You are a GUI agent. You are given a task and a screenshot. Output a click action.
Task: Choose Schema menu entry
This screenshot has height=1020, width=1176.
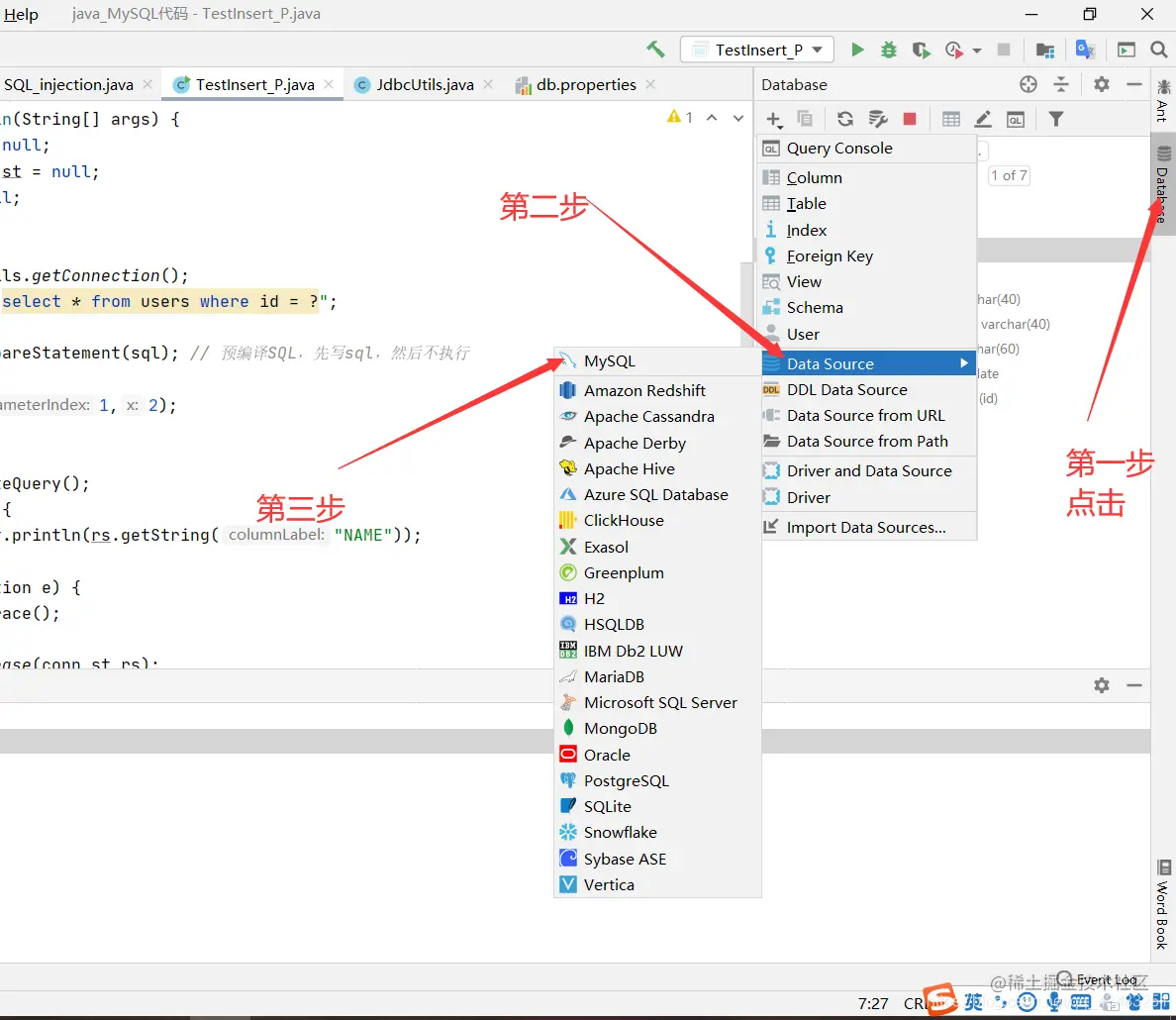[x=868, y=308]
